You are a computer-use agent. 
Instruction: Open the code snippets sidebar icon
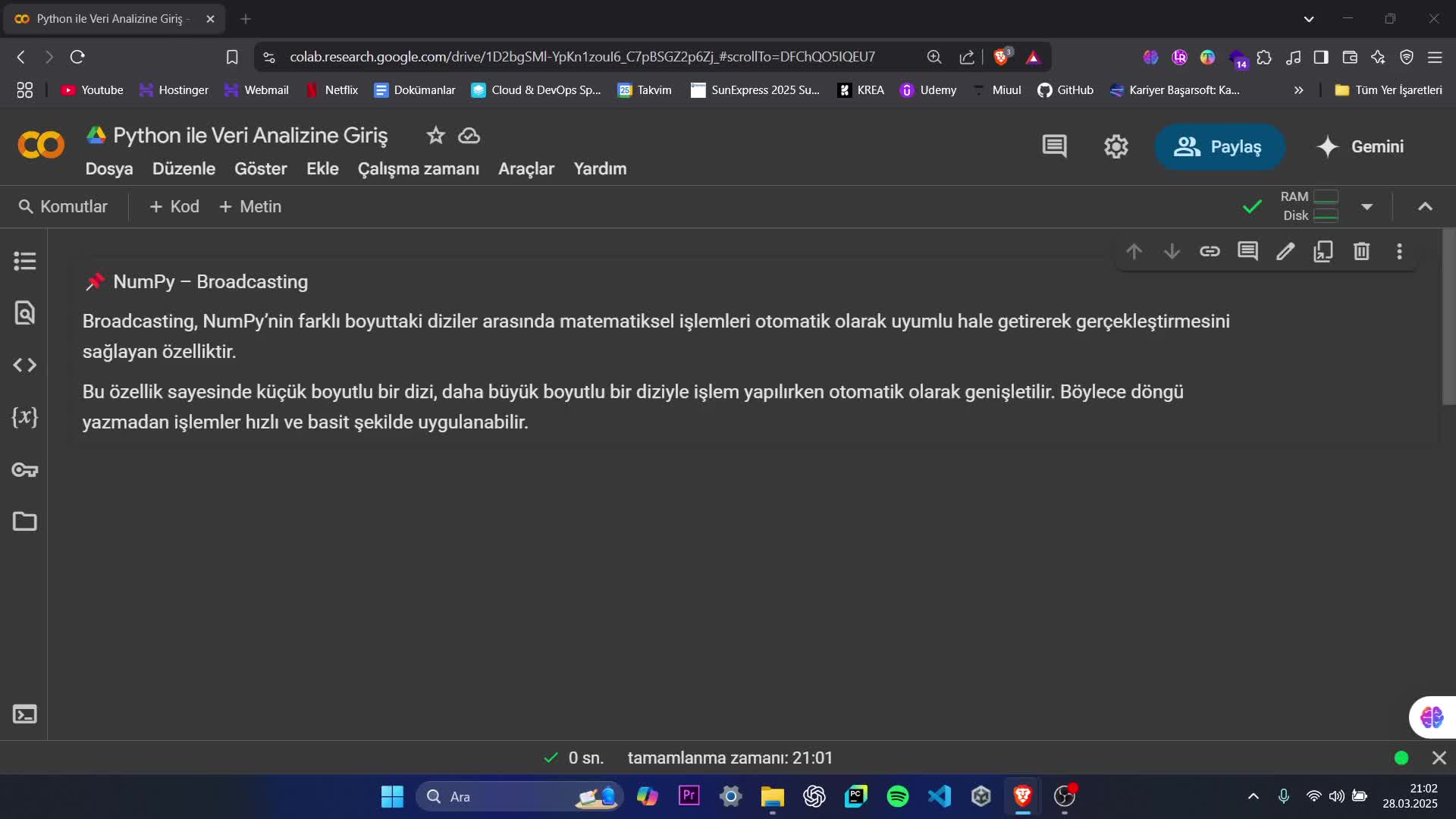(25, 365)
